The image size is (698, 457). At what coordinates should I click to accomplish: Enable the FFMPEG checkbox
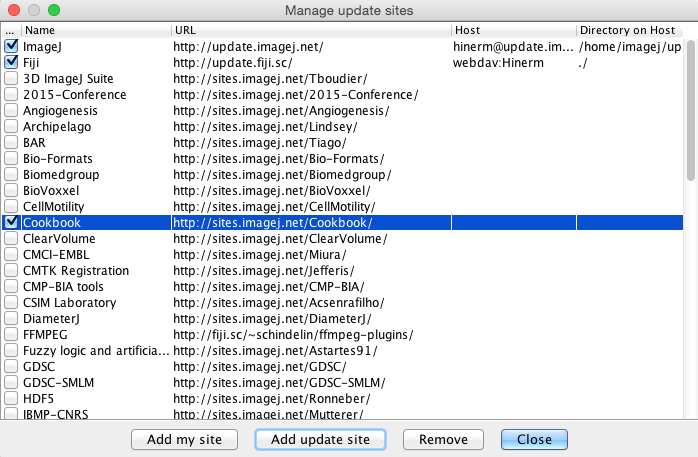(x=11, y=335)
